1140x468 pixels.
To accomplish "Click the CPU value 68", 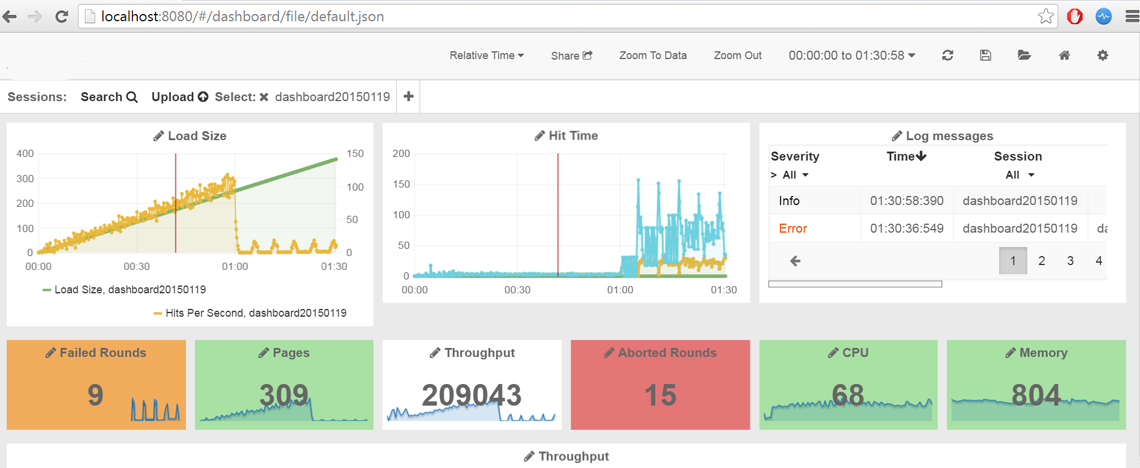I will (848, 395).
